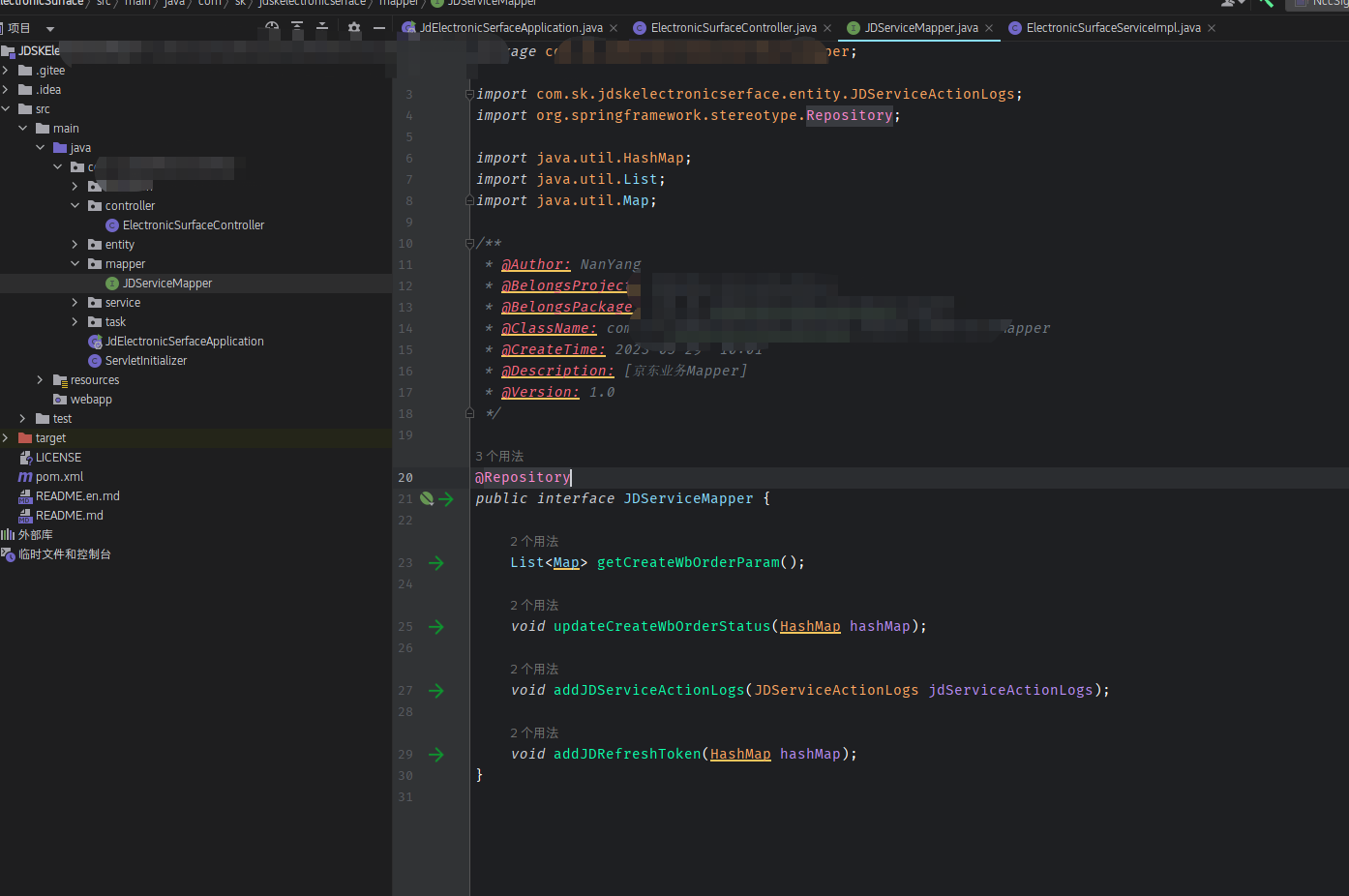Open project panel settings gear

pyautogui.click(x=354, y=28)
